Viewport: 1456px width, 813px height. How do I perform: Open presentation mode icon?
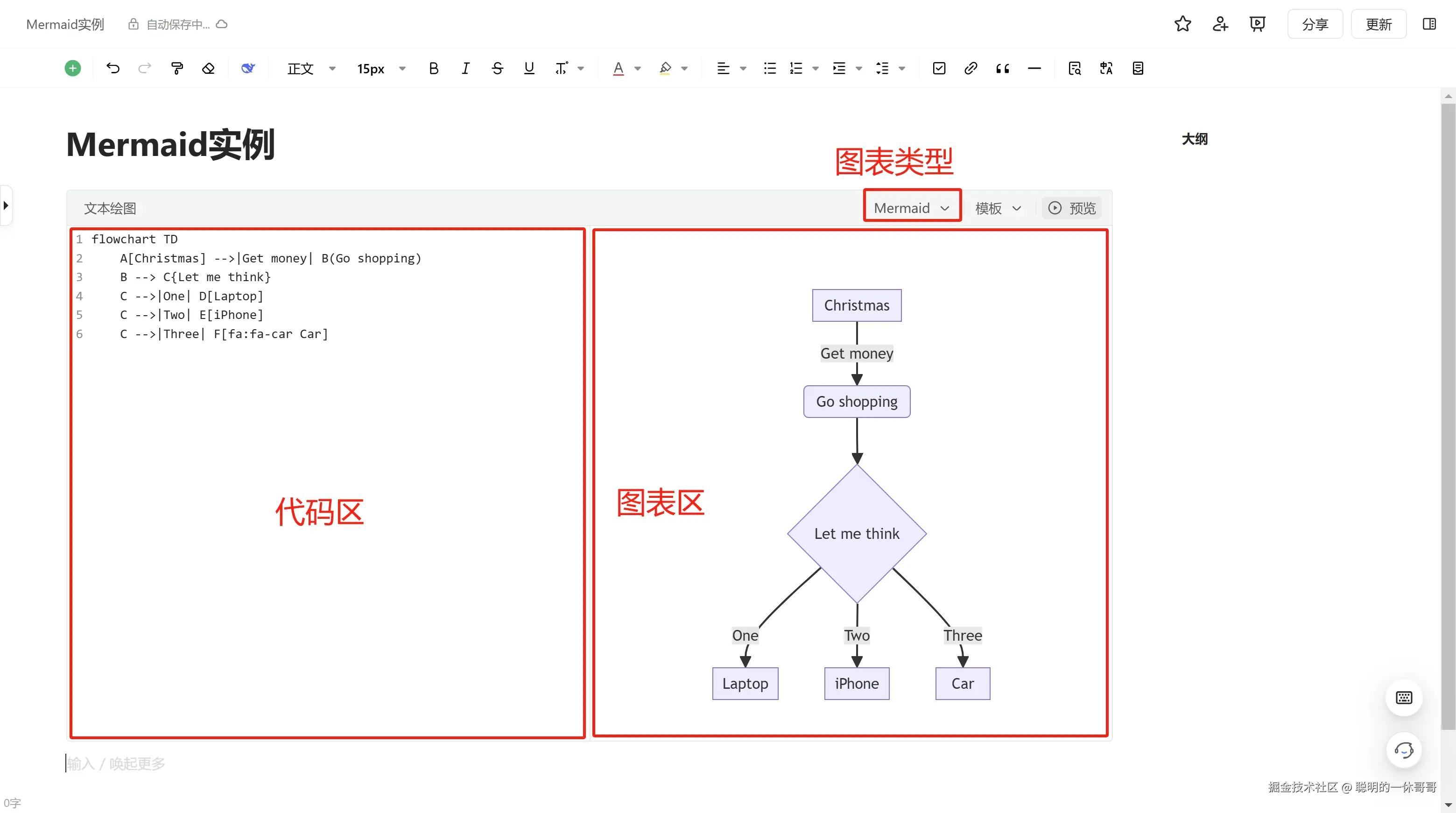click(x=1257, y=24)
